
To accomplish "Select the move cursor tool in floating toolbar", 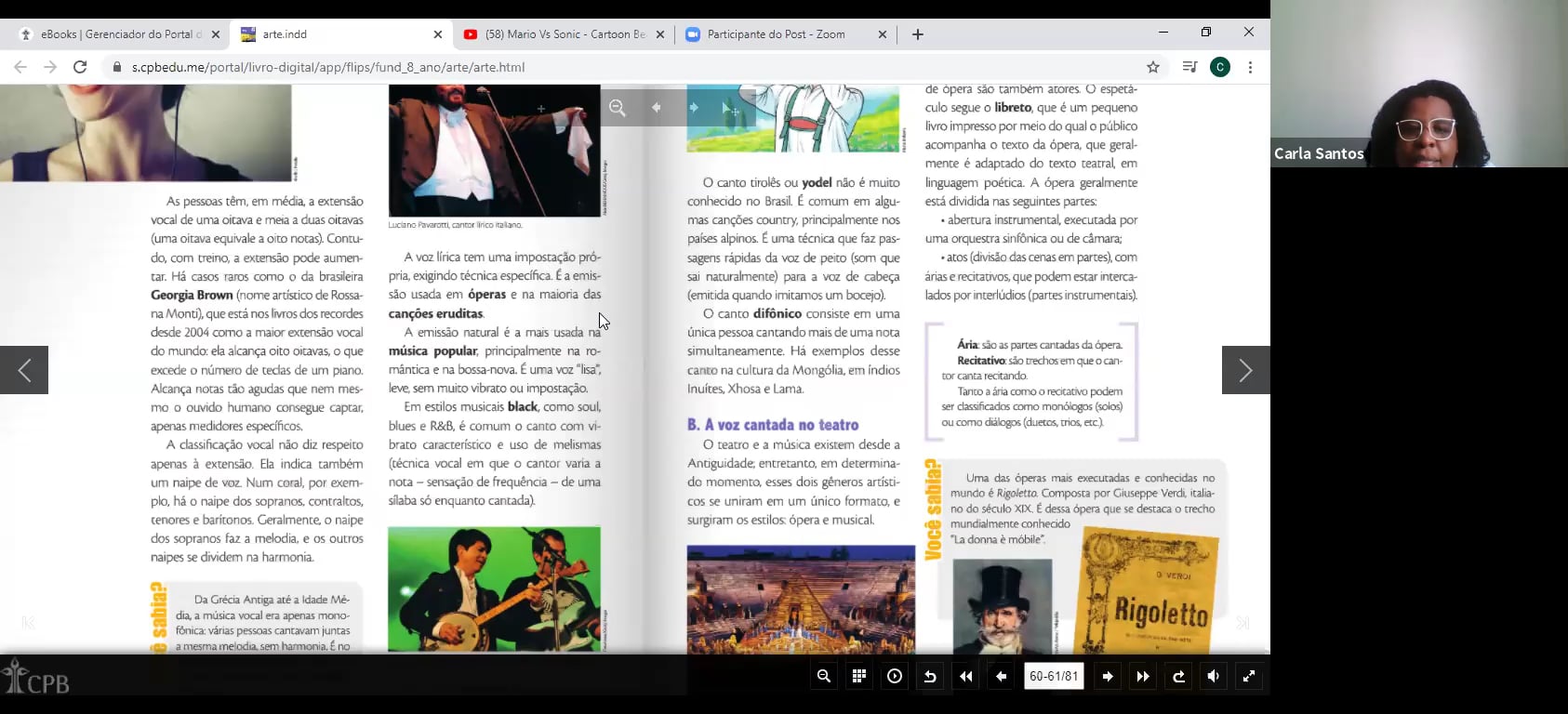I will [x=731, y=109].
